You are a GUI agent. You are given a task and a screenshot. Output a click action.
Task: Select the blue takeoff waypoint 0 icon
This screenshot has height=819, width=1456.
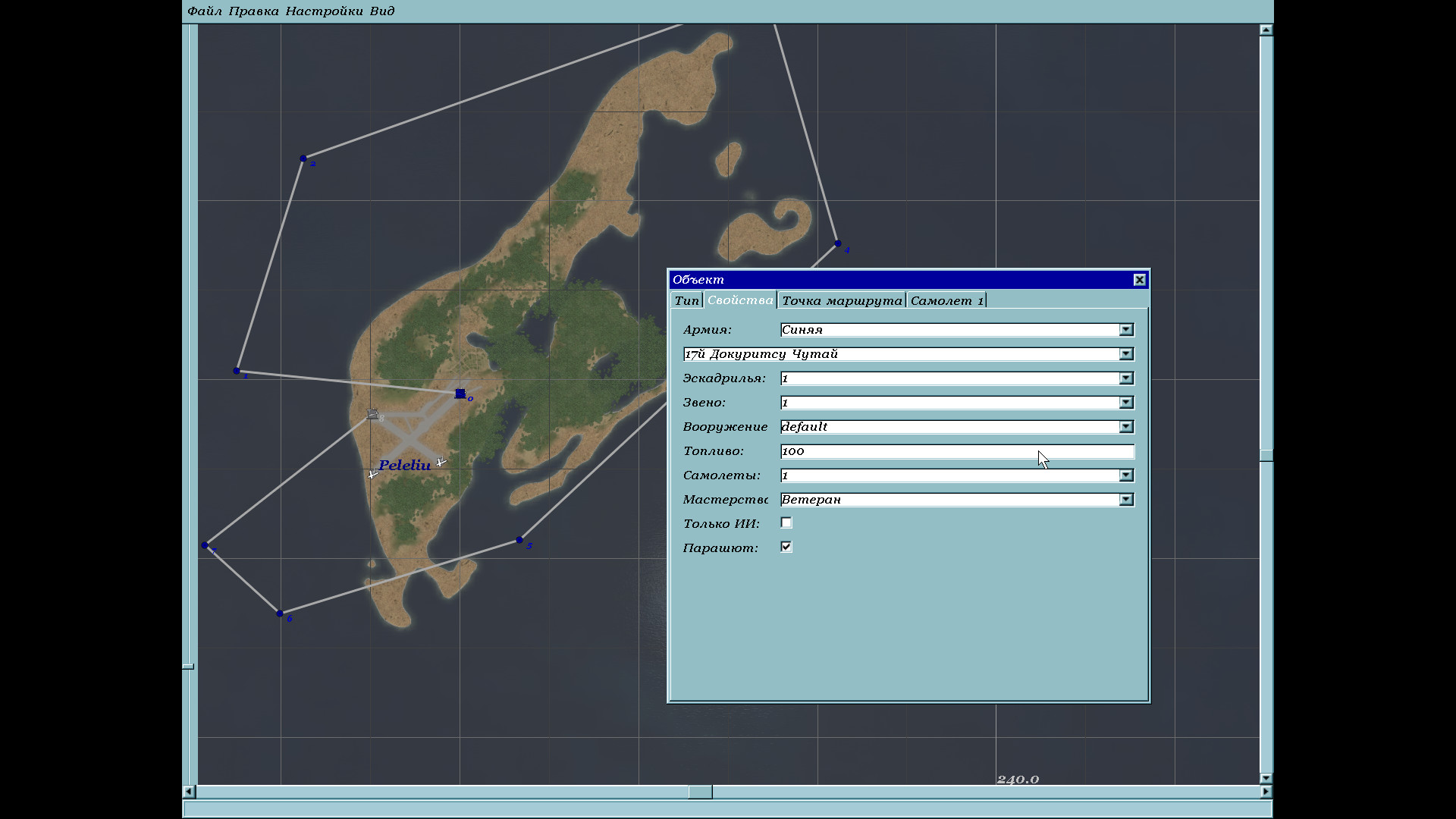[460, 394]
